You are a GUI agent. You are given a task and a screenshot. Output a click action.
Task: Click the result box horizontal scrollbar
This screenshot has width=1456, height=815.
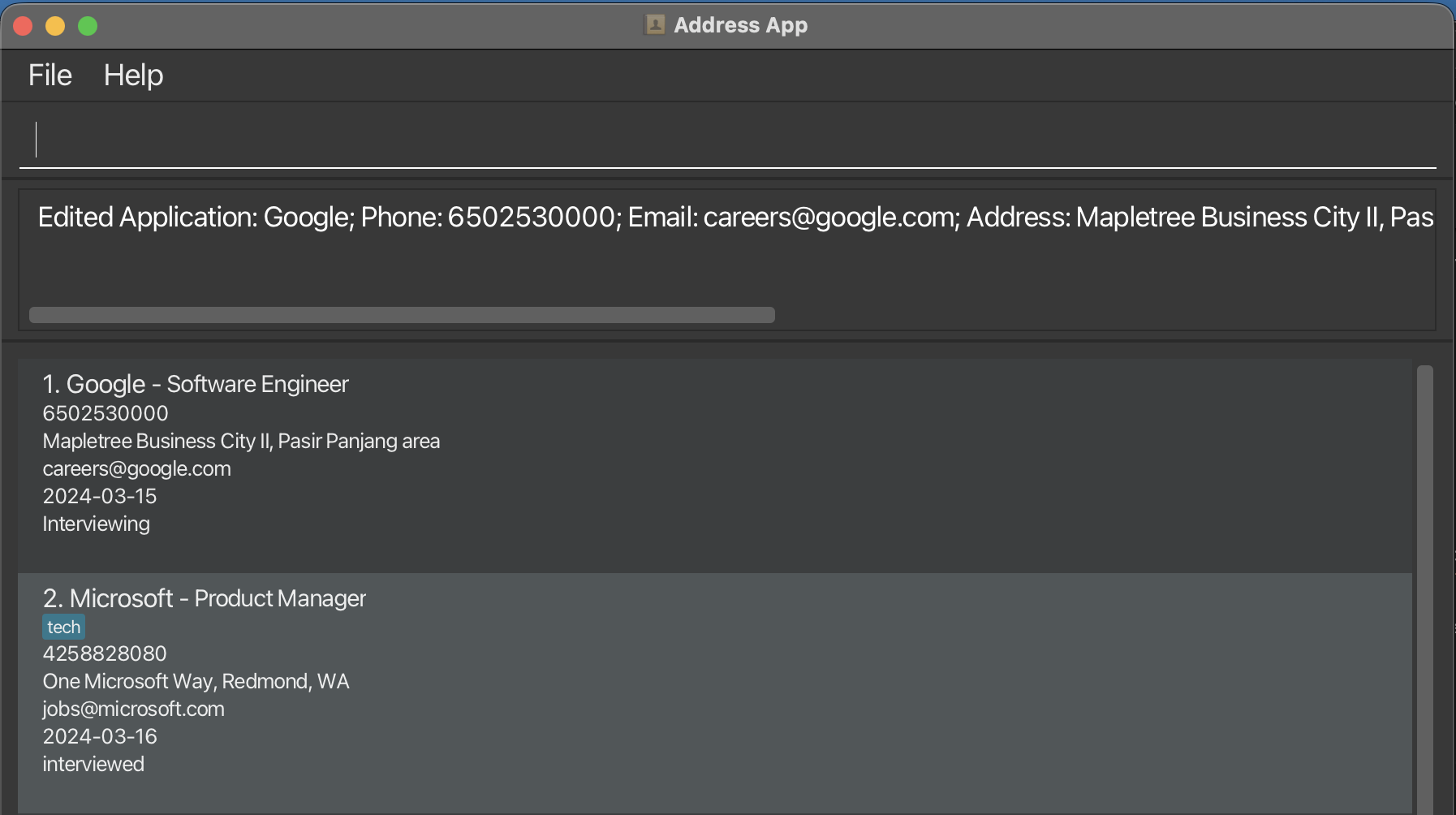[x=402, y=315]
